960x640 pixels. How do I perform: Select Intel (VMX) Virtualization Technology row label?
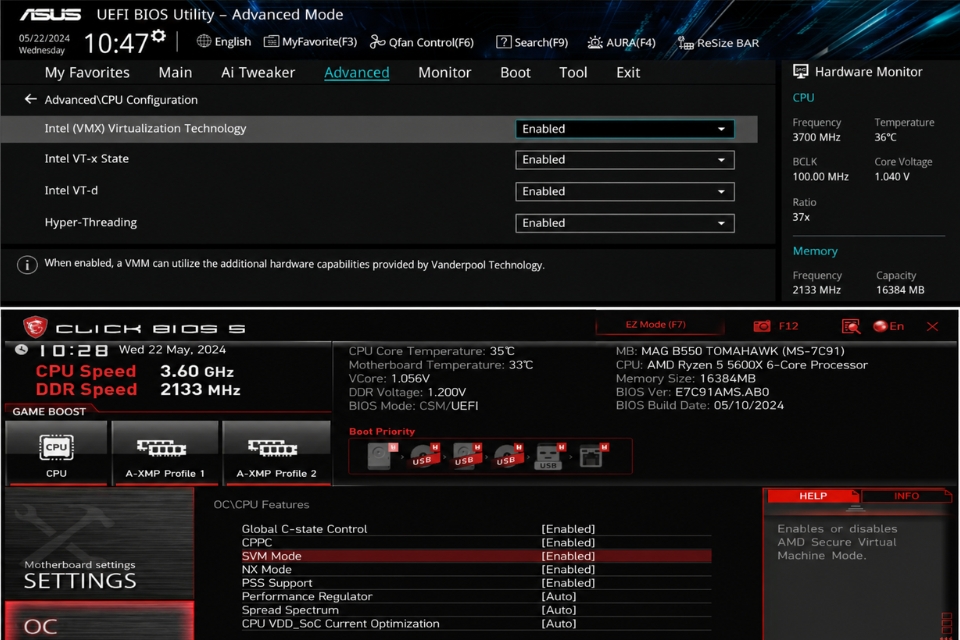[x=145, y=129]
